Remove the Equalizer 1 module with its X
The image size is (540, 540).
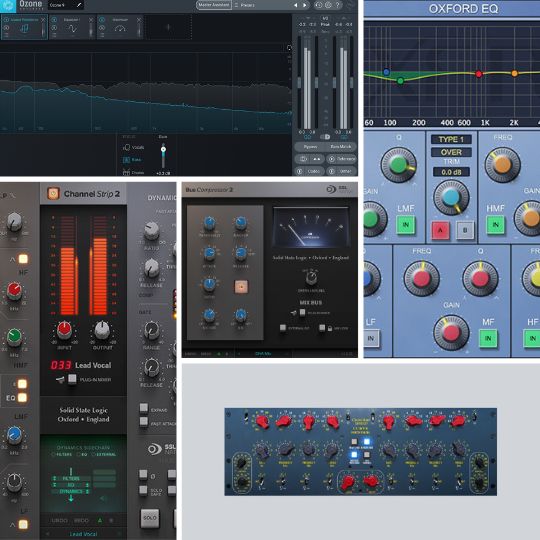(91, 20)
